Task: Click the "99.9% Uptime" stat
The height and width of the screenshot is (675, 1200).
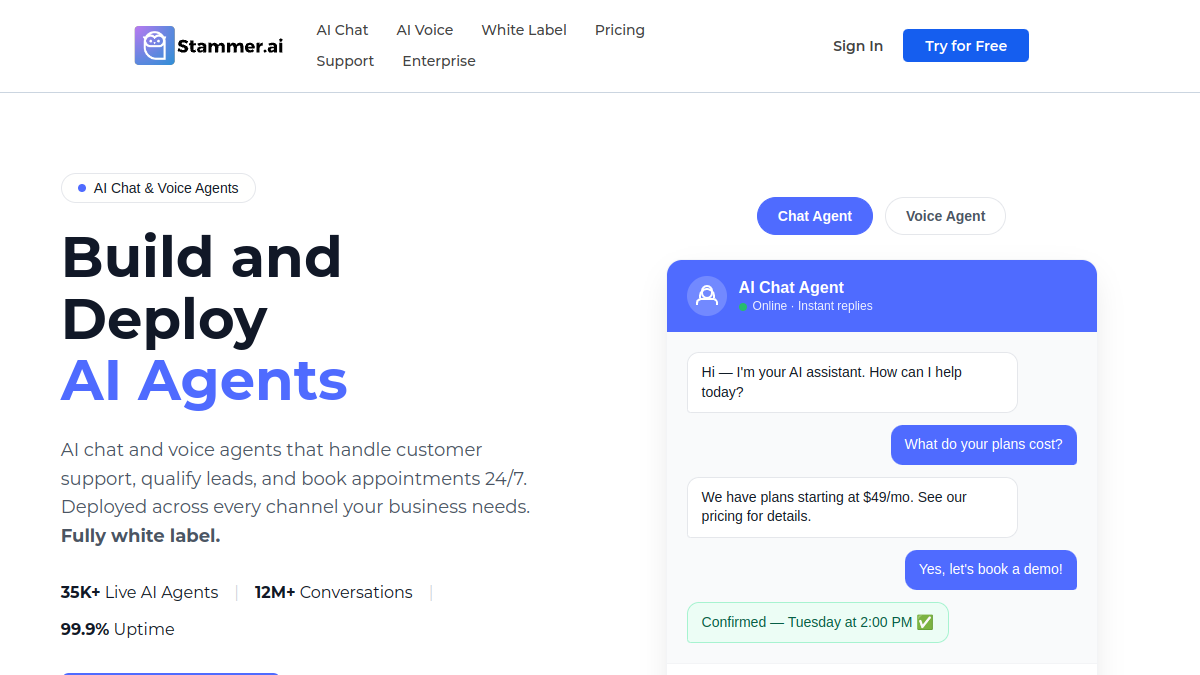Action: point(118,630)
